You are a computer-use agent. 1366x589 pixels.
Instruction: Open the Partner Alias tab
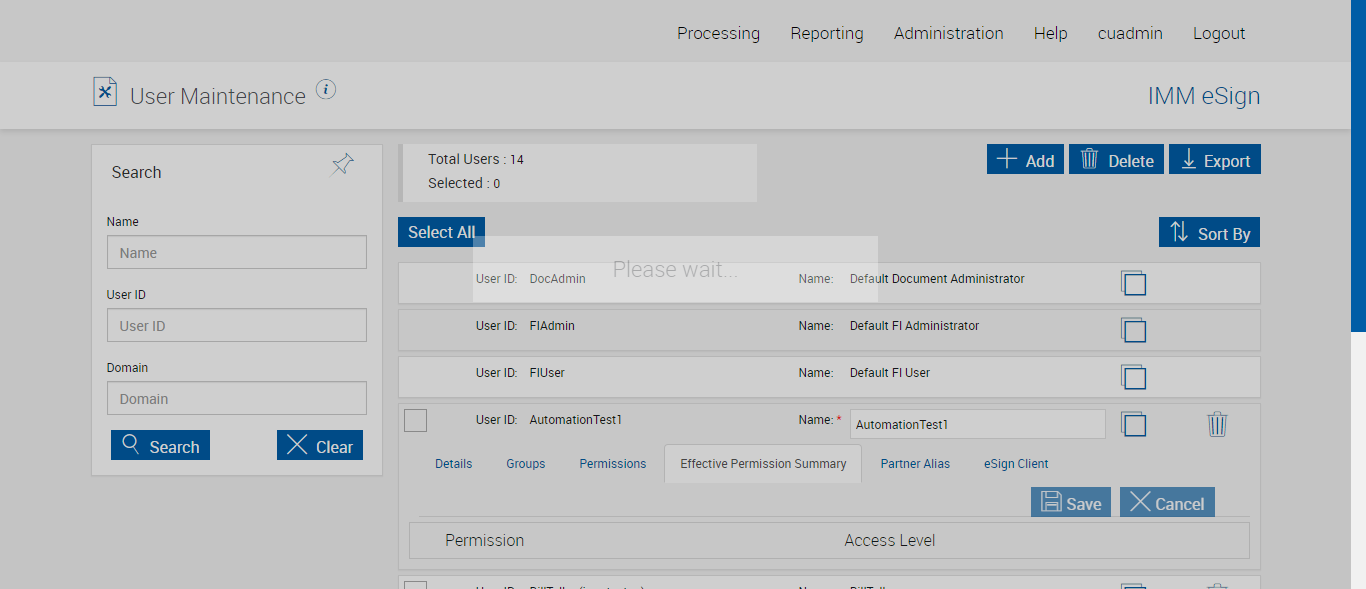pyautogui.click(x=915, y=464)
